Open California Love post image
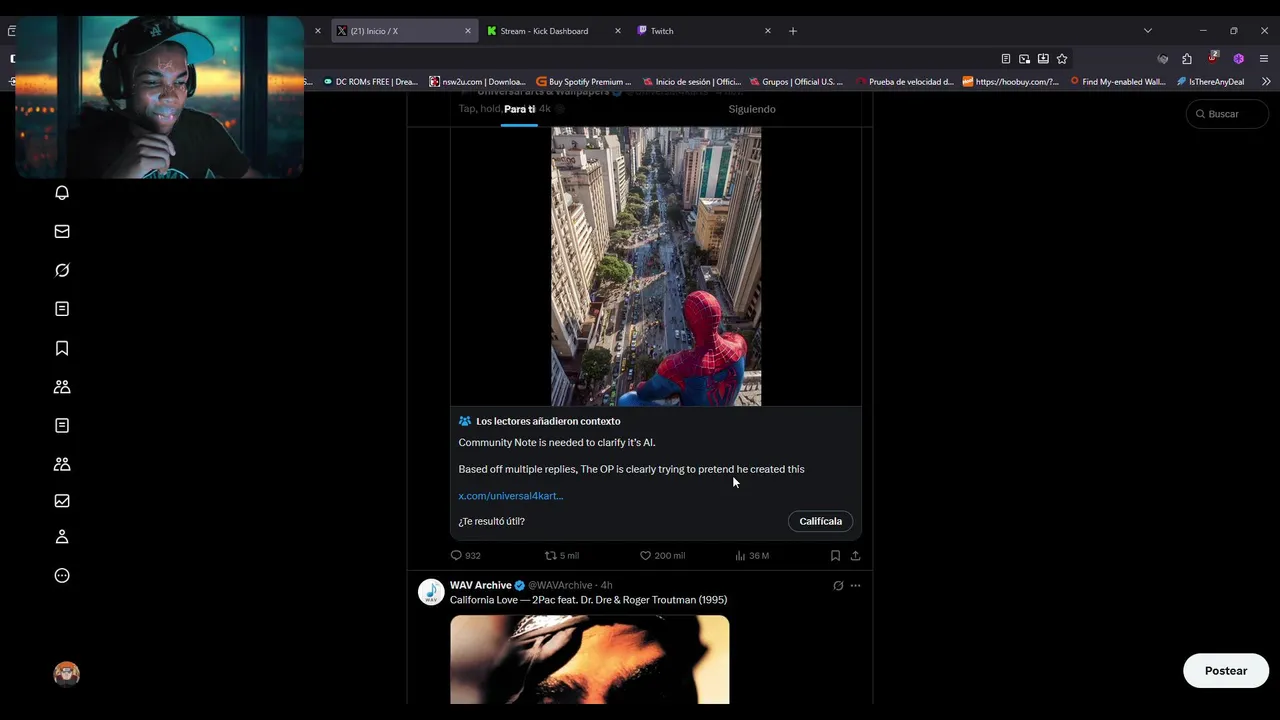The image size is (1280, 720). coord(590,659)
